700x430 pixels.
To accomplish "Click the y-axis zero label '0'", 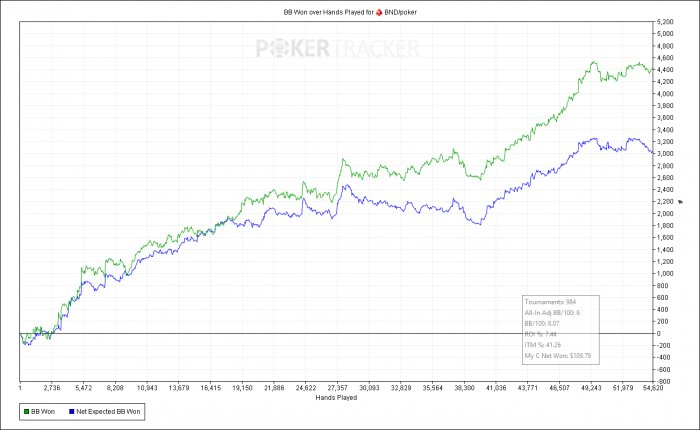I will (x=658, y=334).
